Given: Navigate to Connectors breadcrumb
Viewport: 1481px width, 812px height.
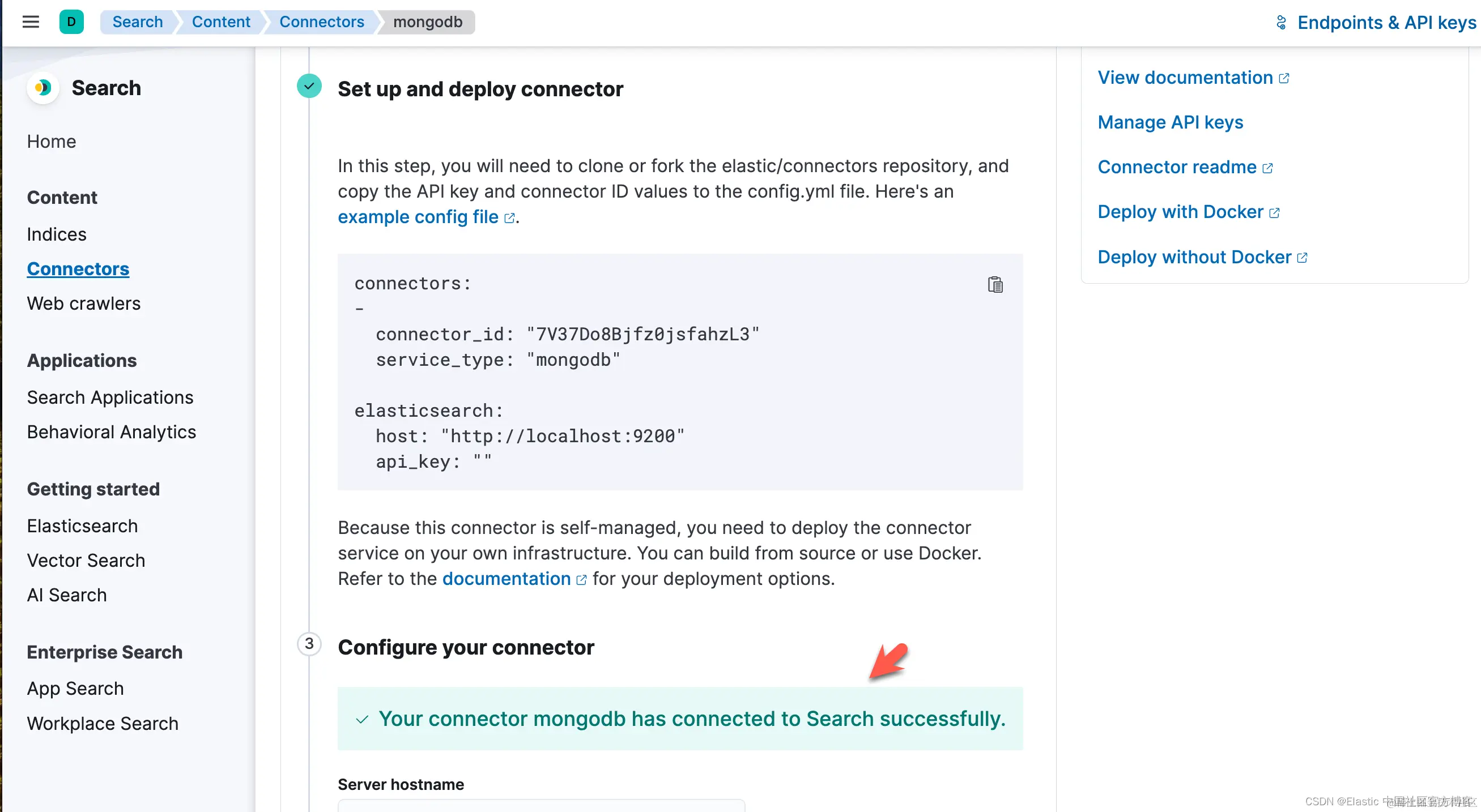Looking at the screenshot, I should 321,22.
